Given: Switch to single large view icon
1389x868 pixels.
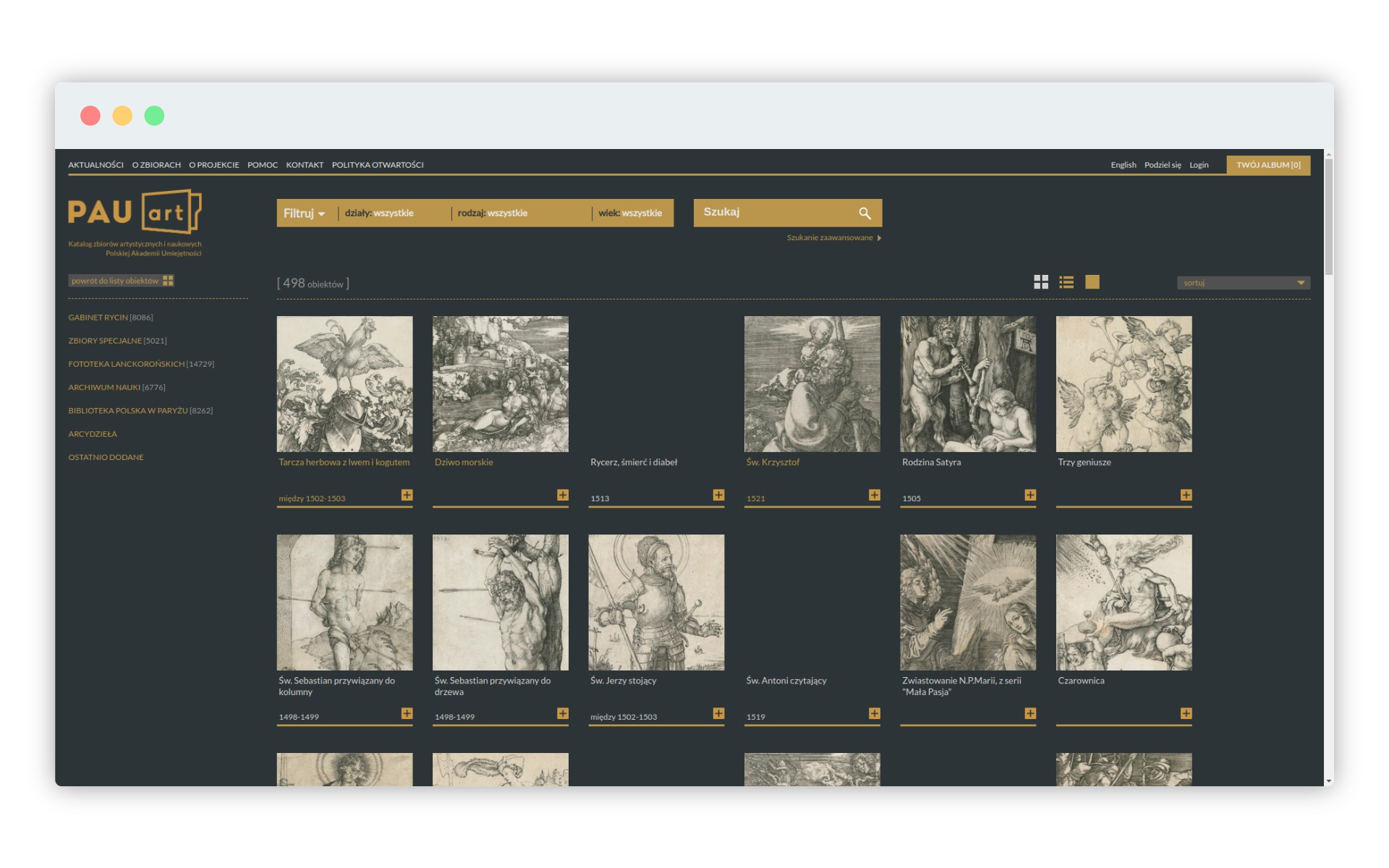Looking at the screenshot, I should [1092, 282].
